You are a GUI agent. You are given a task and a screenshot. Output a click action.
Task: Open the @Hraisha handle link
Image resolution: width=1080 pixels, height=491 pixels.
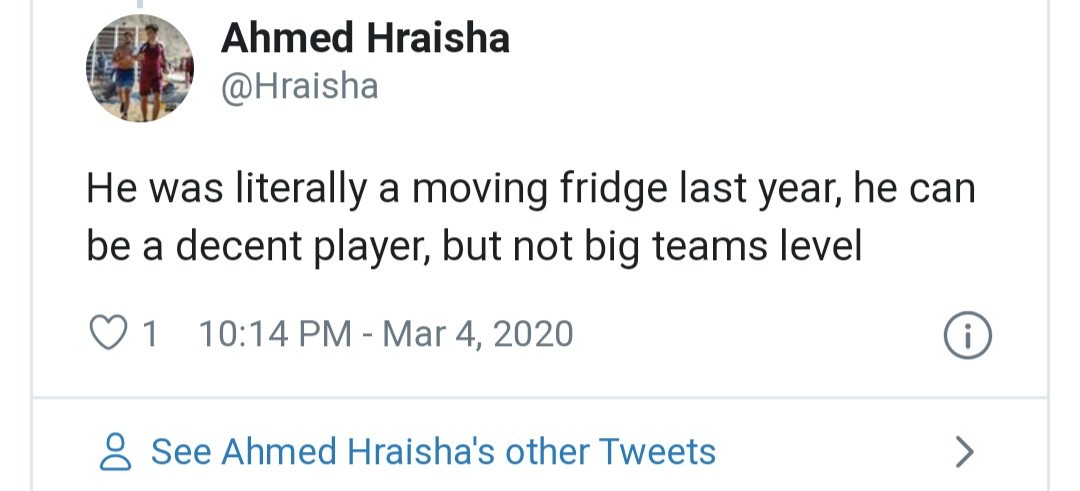(299, 87)
